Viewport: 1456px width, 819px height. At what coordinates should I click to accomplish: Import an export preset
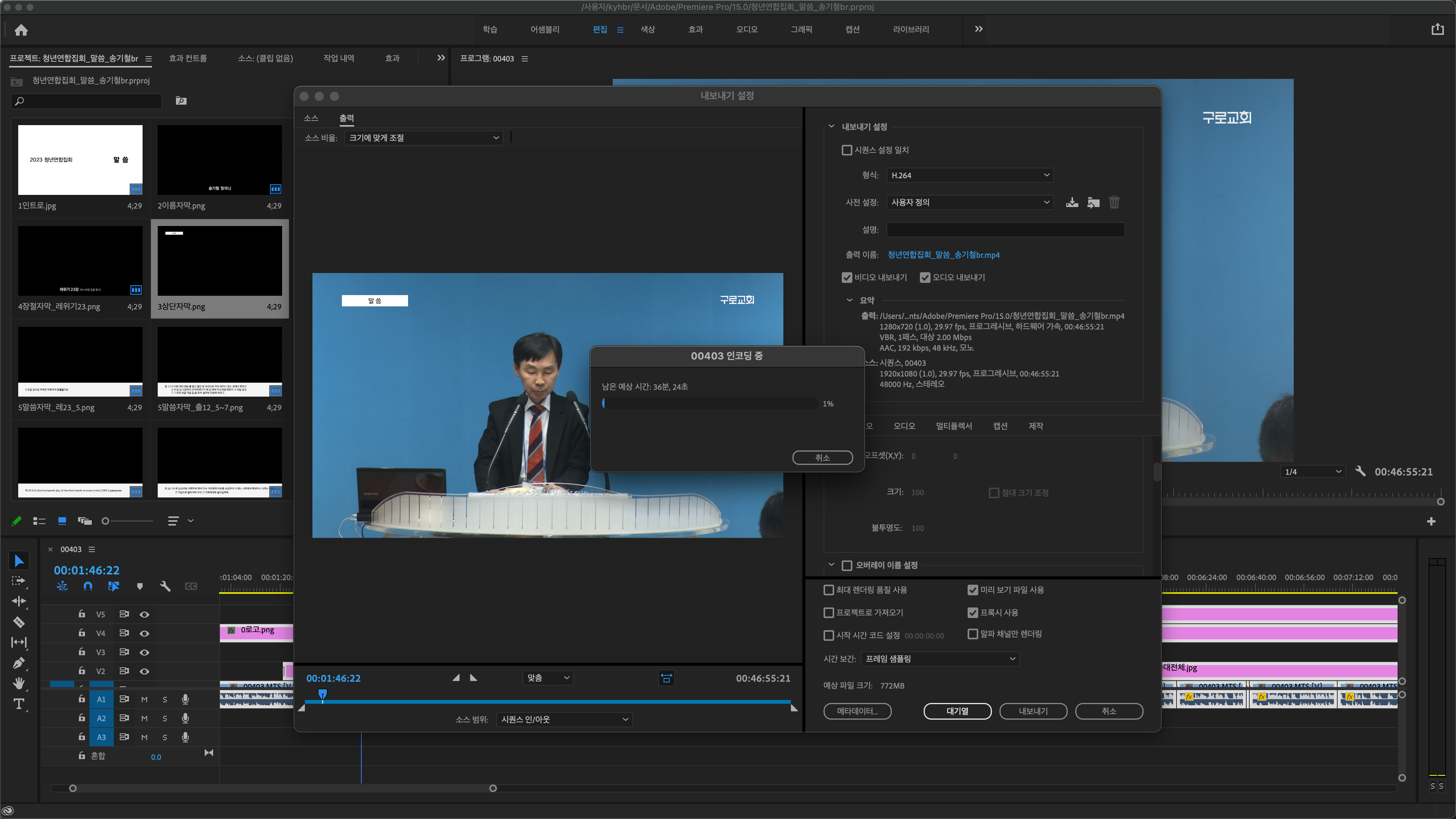tap(1093, 202)
